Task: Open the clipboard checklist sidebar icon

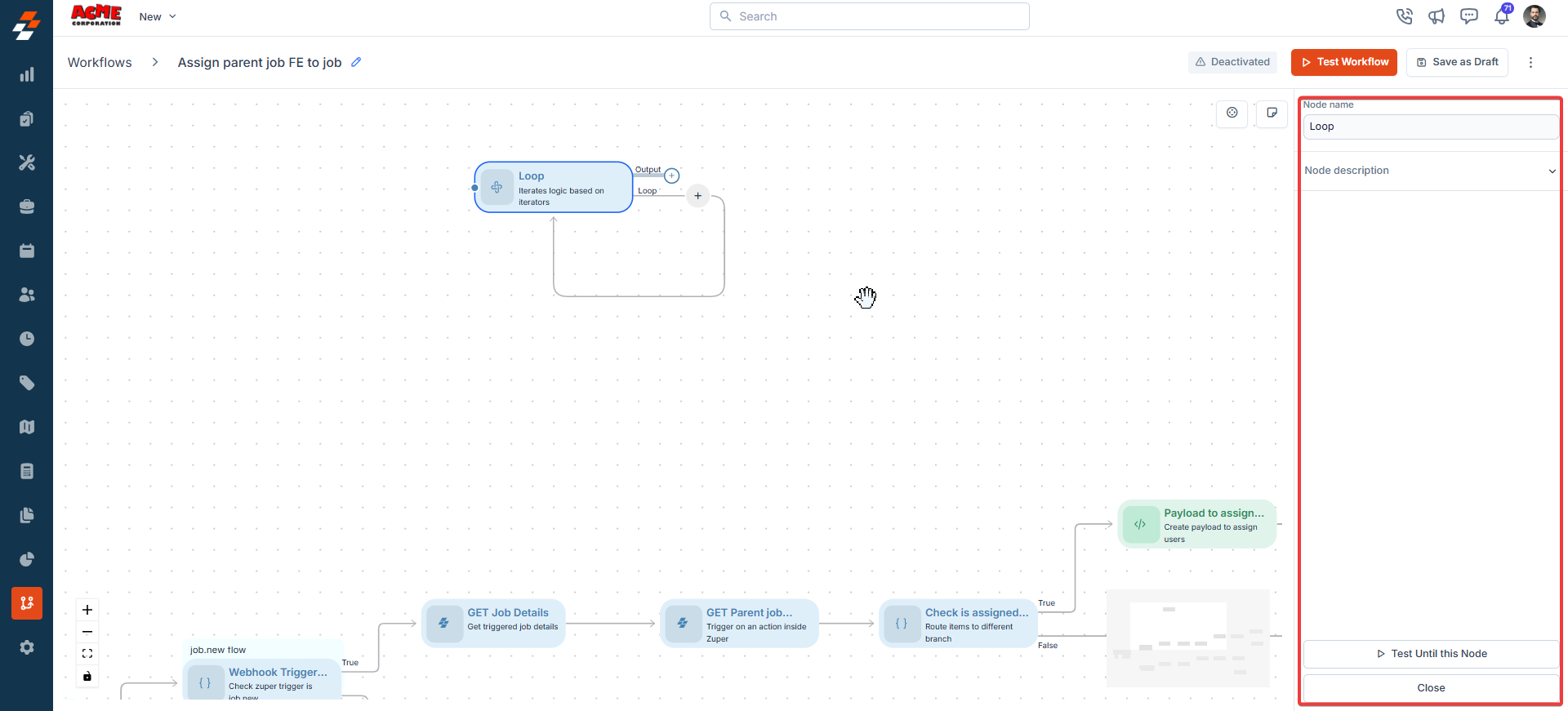Action: point(27,119)
